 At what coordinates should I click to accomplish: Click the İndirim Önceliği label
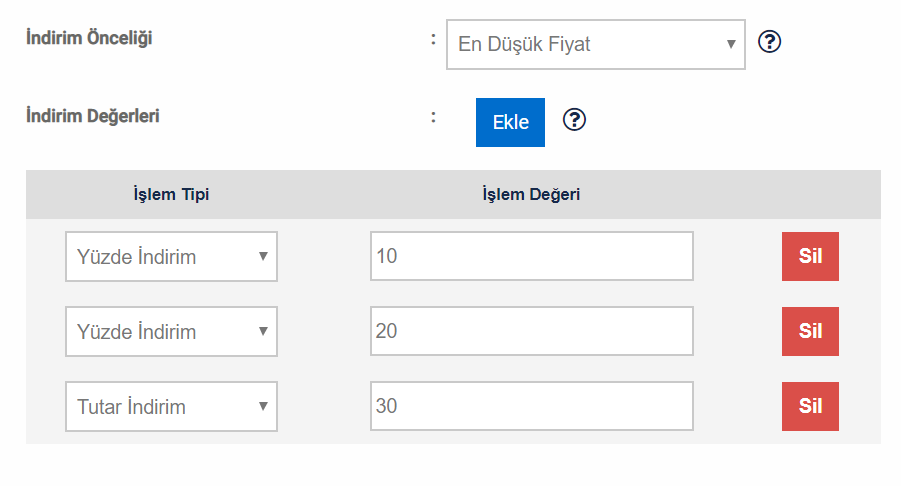coord(89,38)
